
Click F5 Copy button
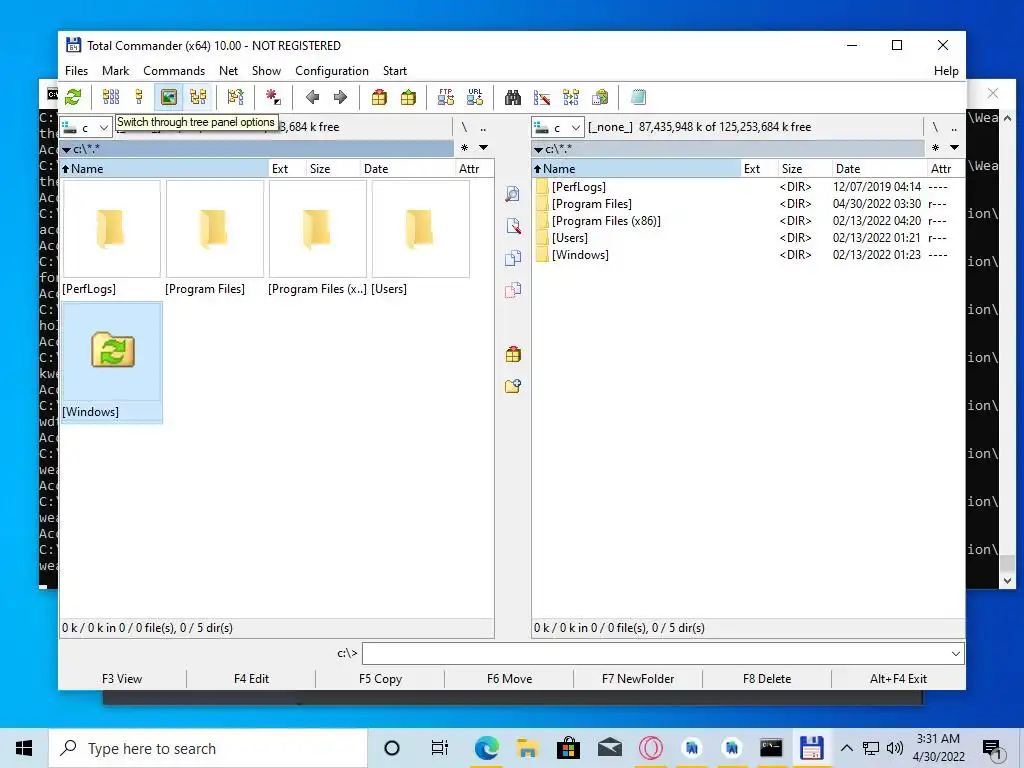coord(380,679)
